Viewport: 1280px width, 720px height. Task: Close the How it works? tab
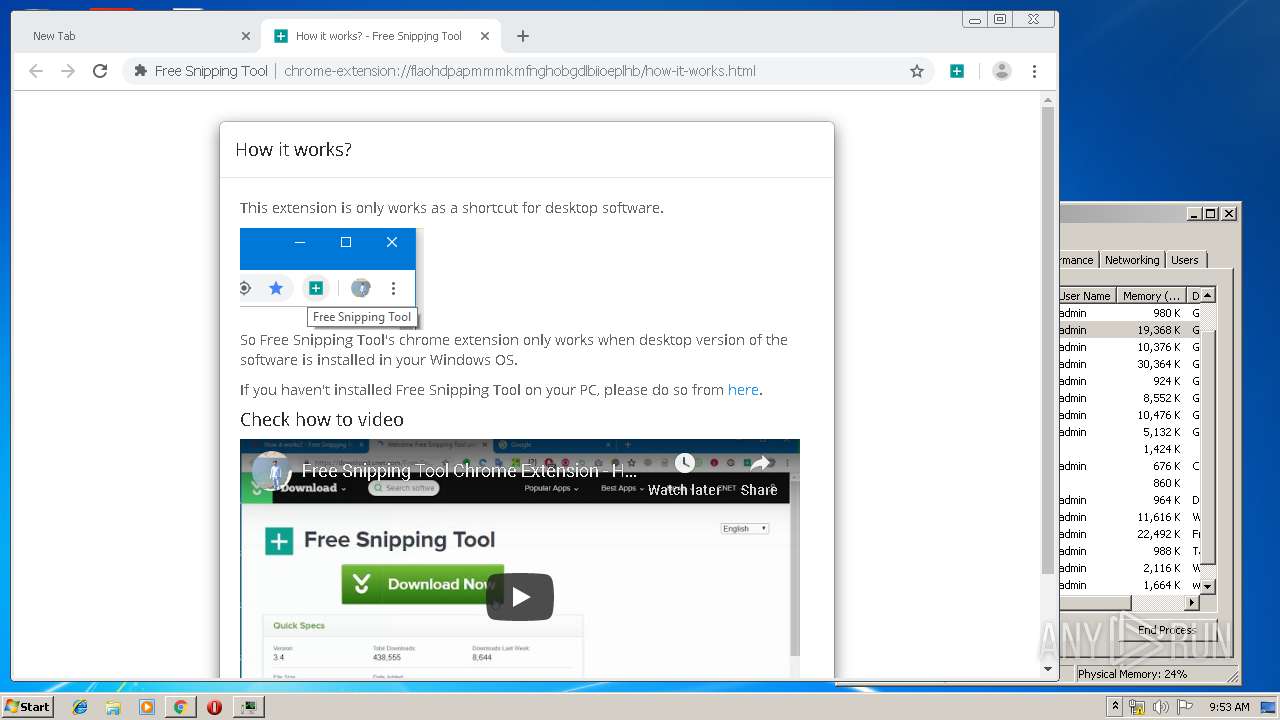point(485,36)
